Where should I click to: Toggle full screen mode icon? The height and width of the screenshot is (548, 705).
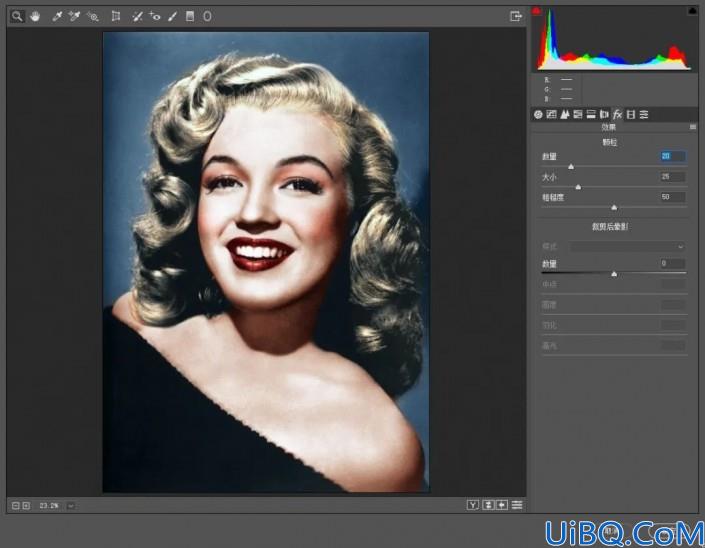[516, 17]
